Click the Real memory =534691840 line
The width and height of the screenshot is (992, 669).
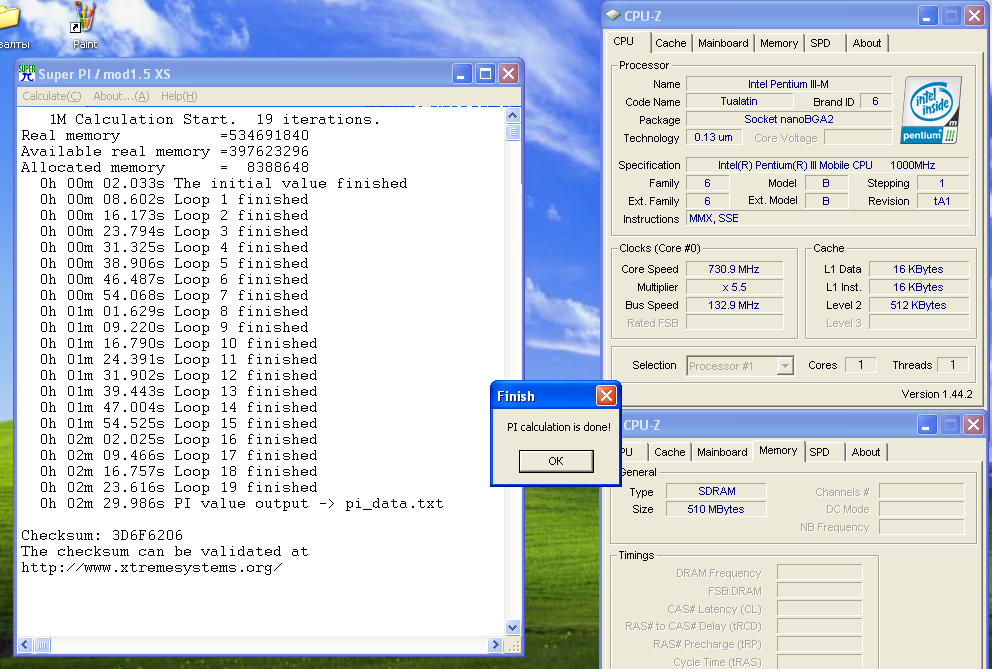pyautogui.click(x=165, y=135)
